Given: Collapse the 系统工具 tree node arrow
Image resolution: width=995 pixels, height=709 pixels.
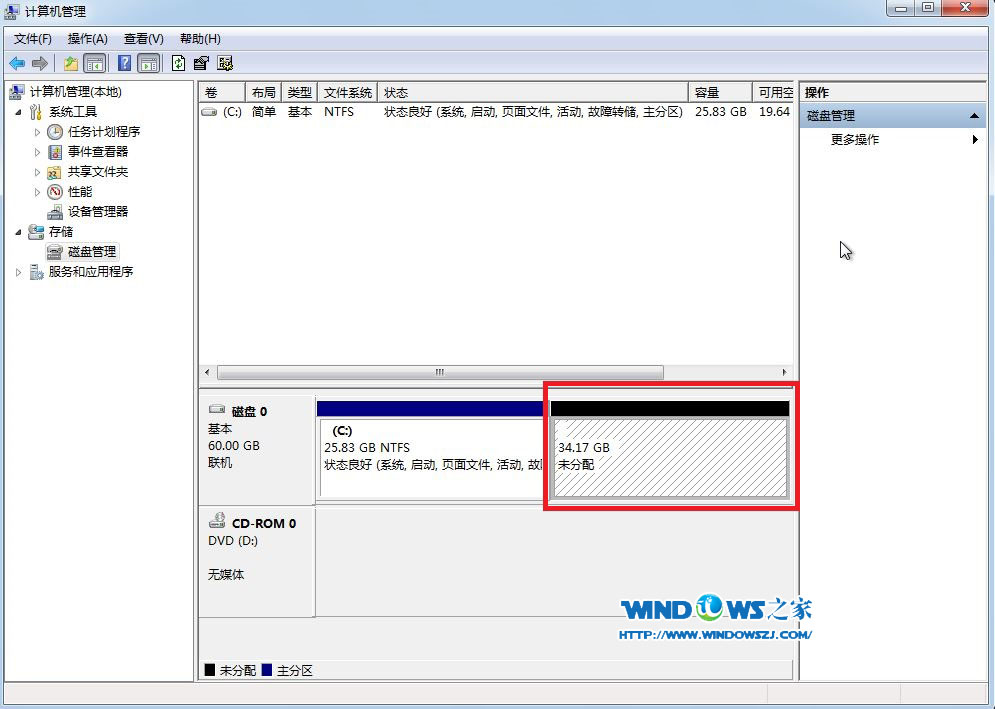Looking at the screenshot, I should coord(18,112).
